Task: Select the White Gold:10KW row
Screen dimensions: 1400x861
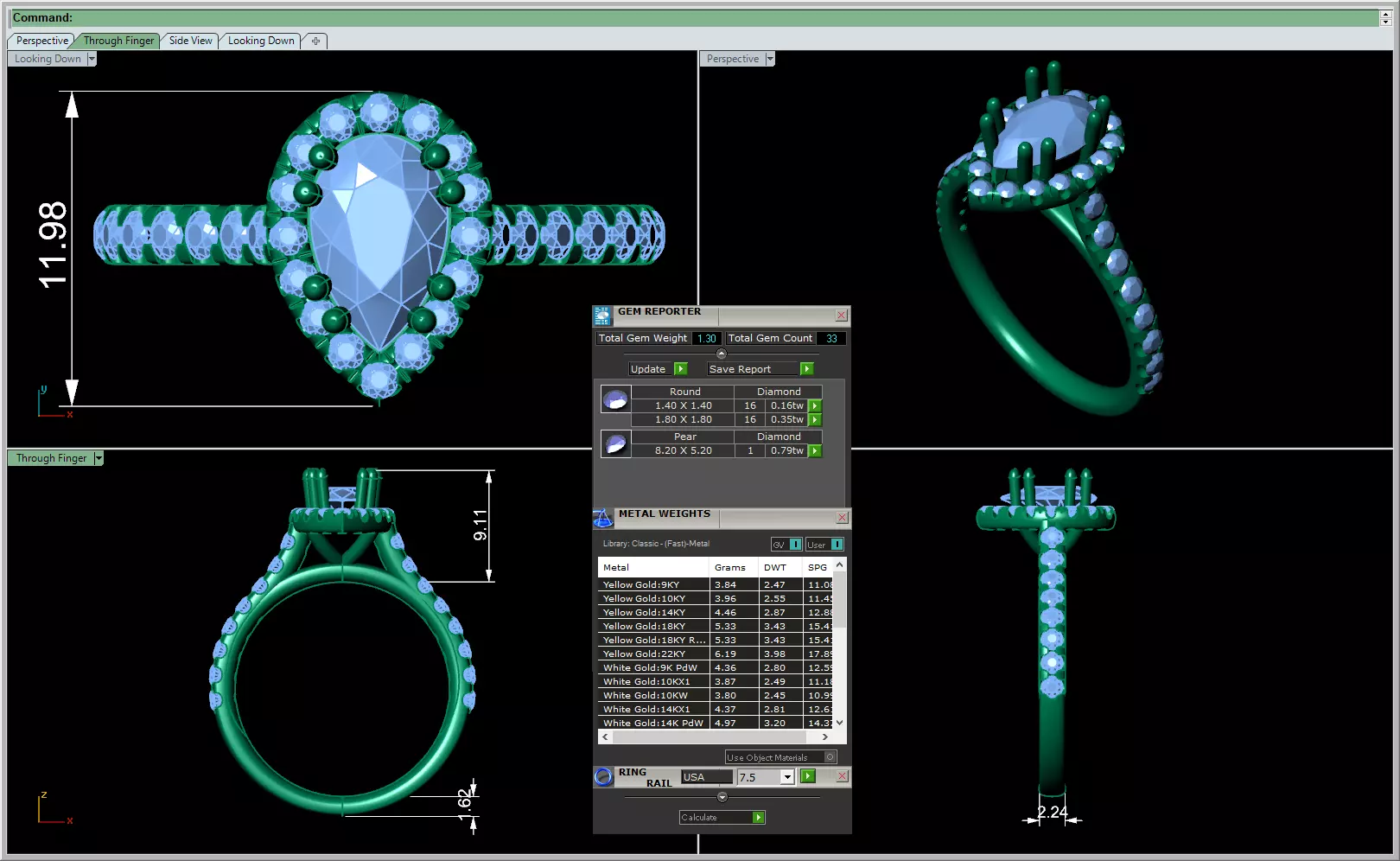Action: [716, 696]
